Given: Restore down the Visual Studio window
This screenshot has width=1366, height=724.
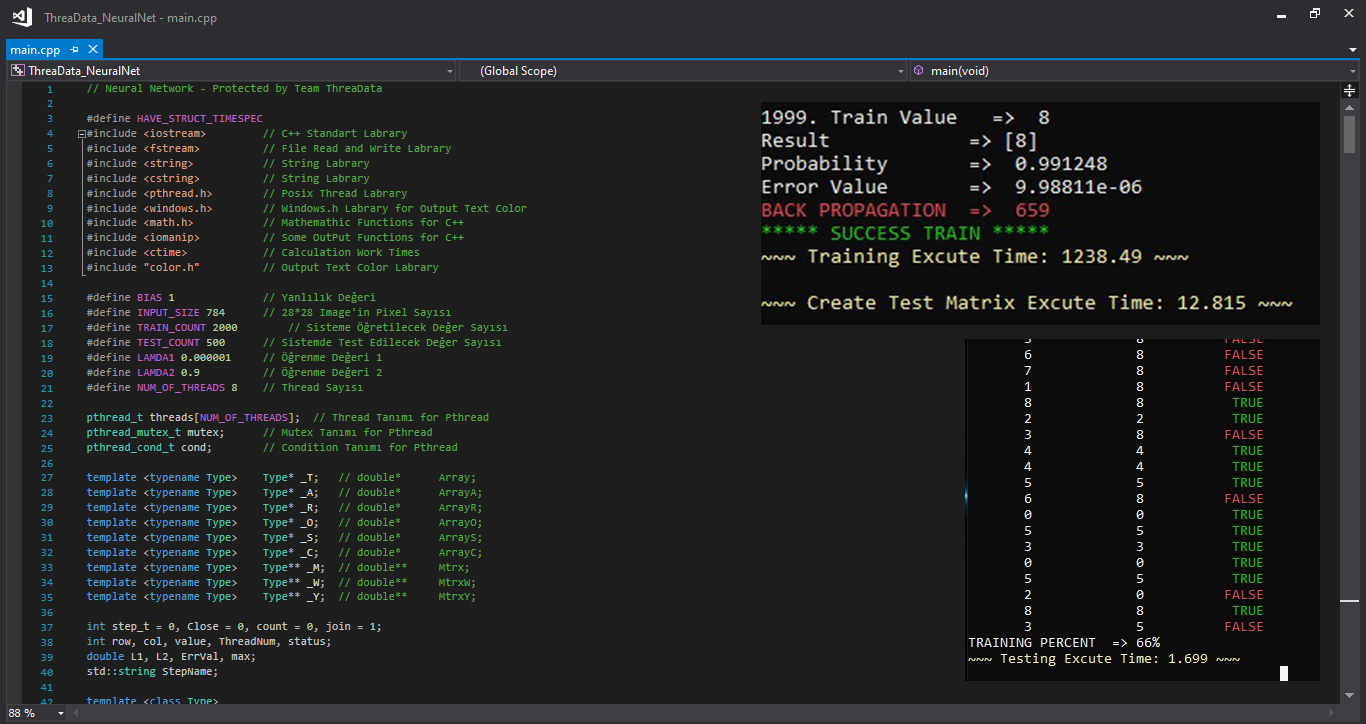Looking at the screenshot, I should pos(1315,15).
